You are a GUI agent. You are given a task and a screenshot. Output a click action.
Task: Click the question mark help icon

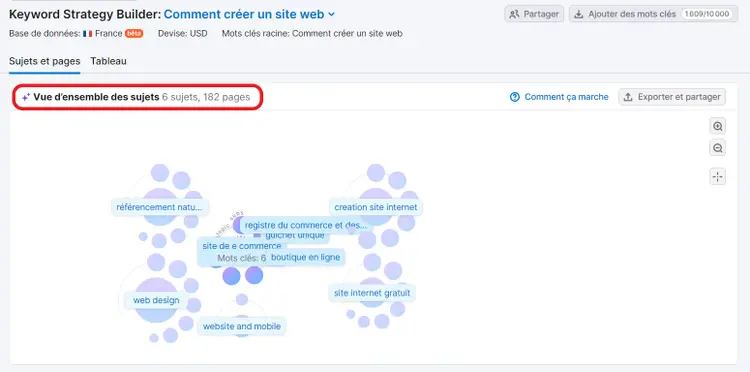click(515, 97)
